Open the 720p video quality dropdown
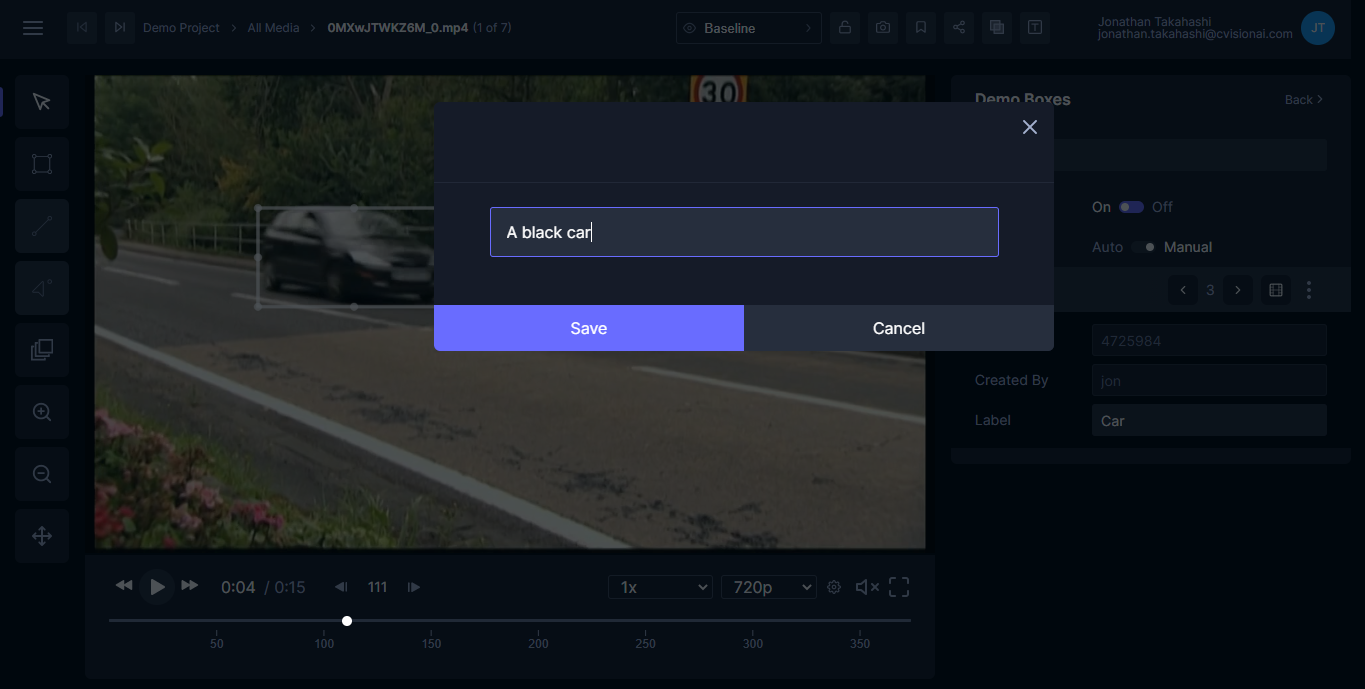Viewport: 1365px width, 689px height. pyautogui.click(x=769, y=587)
